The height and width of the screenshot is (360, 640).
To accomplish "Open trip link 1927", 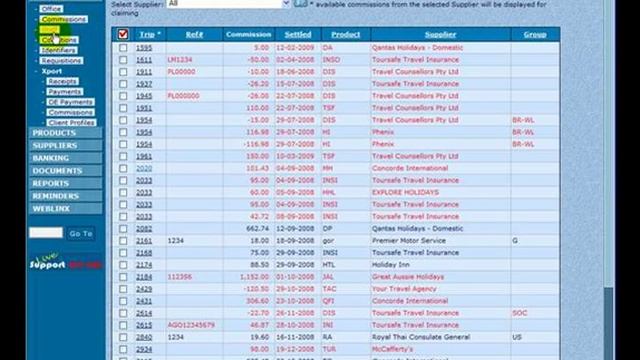I will 144,84.
